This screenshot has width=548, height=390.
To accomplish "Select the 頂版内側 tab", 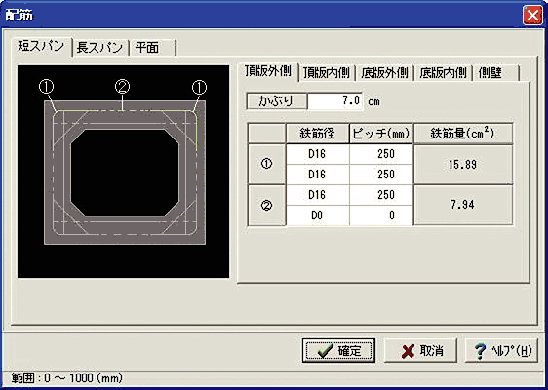I will (326, 73).
